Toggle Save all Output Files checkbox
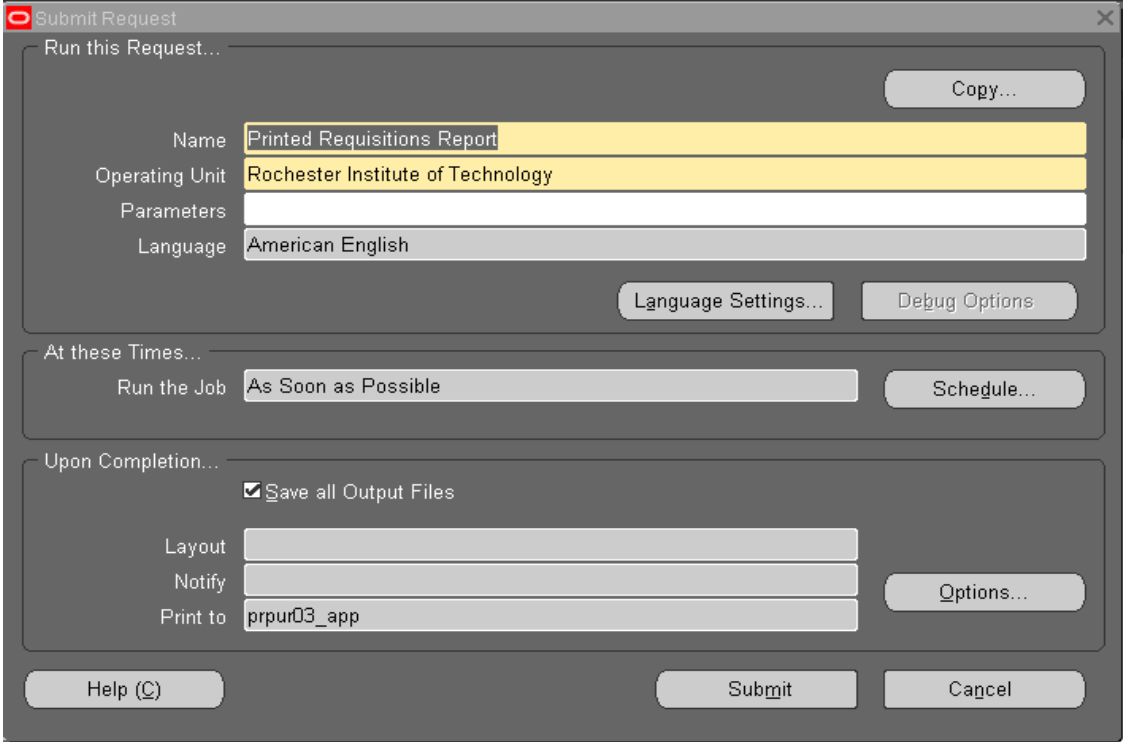Image resolution: width=1123 pixels, height=742 pixels. [x=252, y=491]
